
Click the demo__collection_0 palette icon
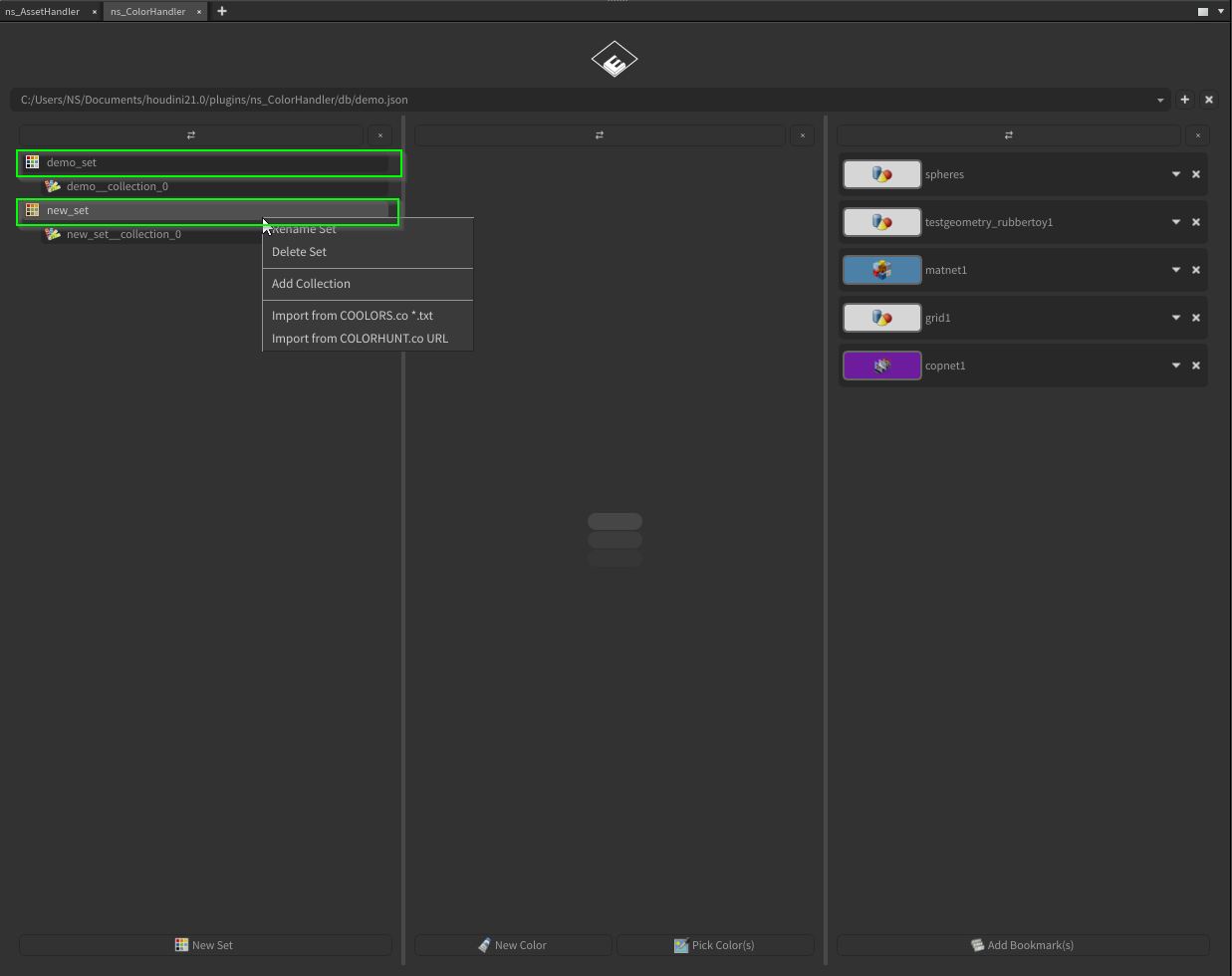[x=53, y=186]
